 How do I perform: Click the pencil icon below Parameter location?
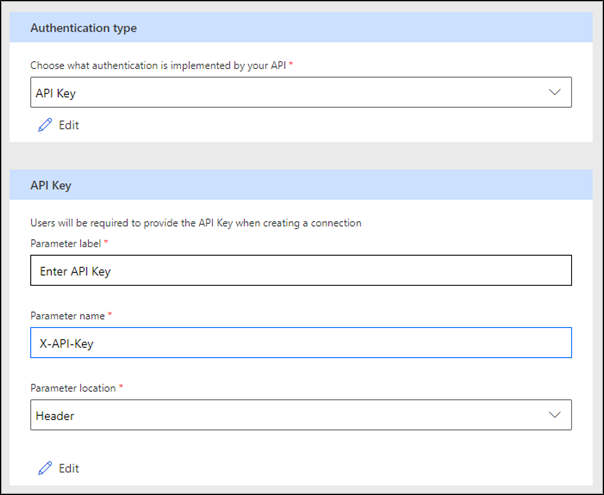pos(44,468)
